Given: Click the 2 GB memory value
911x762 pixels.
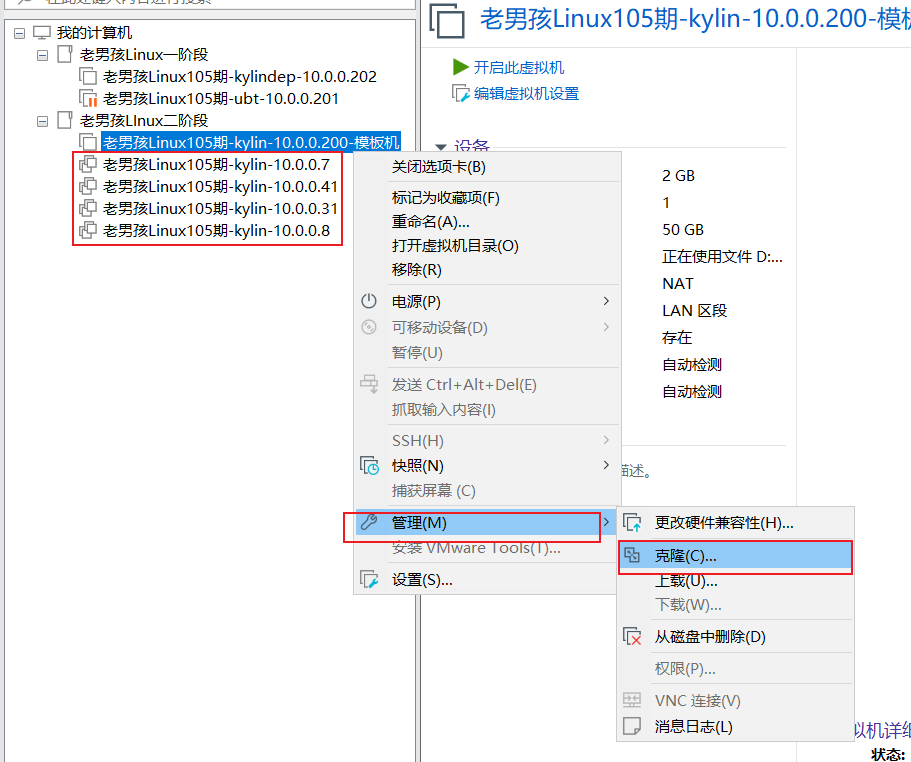Looking at the screenshot, I should [x=678, y=176].
